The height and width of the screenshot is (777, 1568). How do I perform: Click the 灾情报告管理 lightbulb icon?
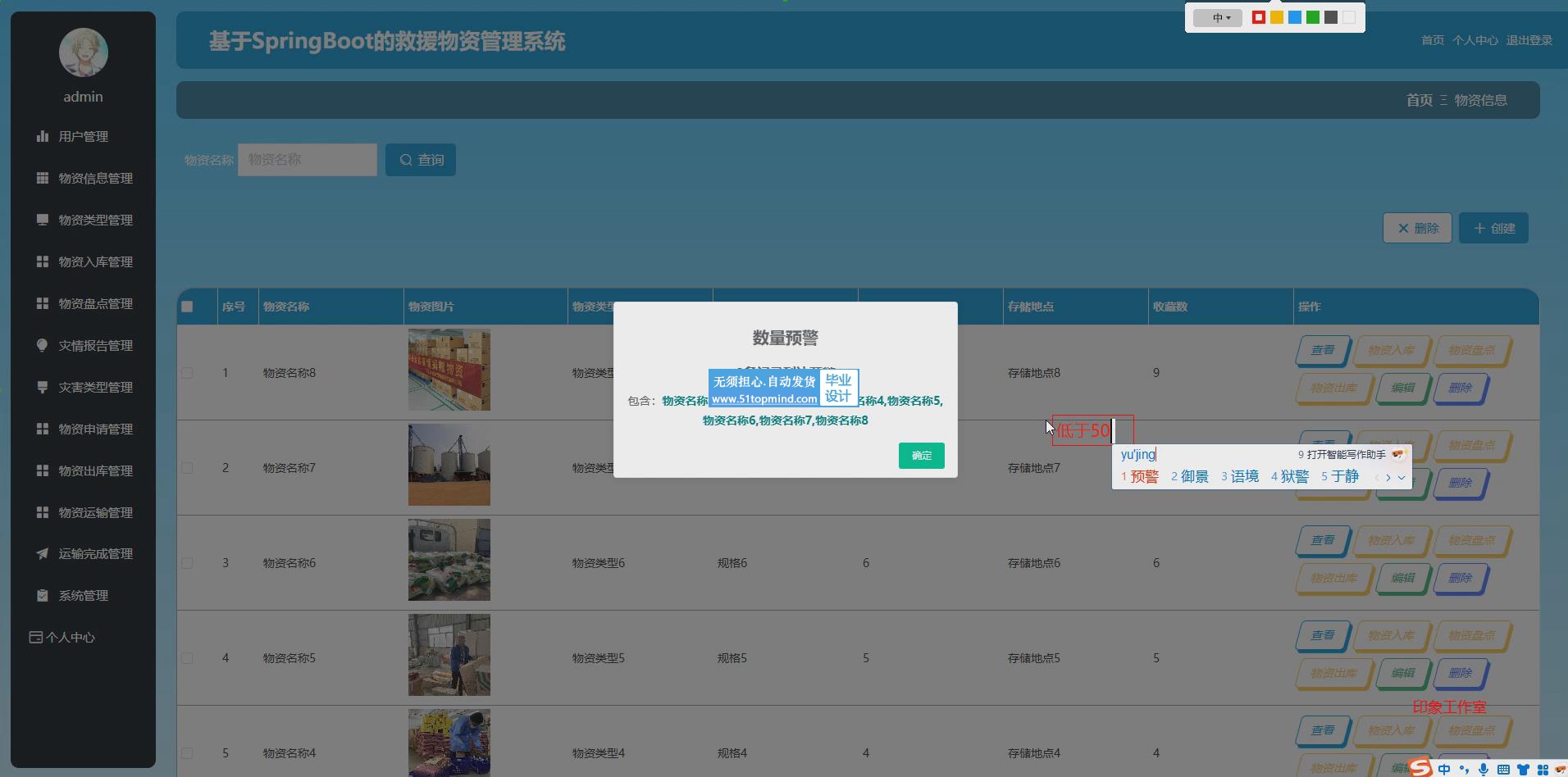[42, 345]
